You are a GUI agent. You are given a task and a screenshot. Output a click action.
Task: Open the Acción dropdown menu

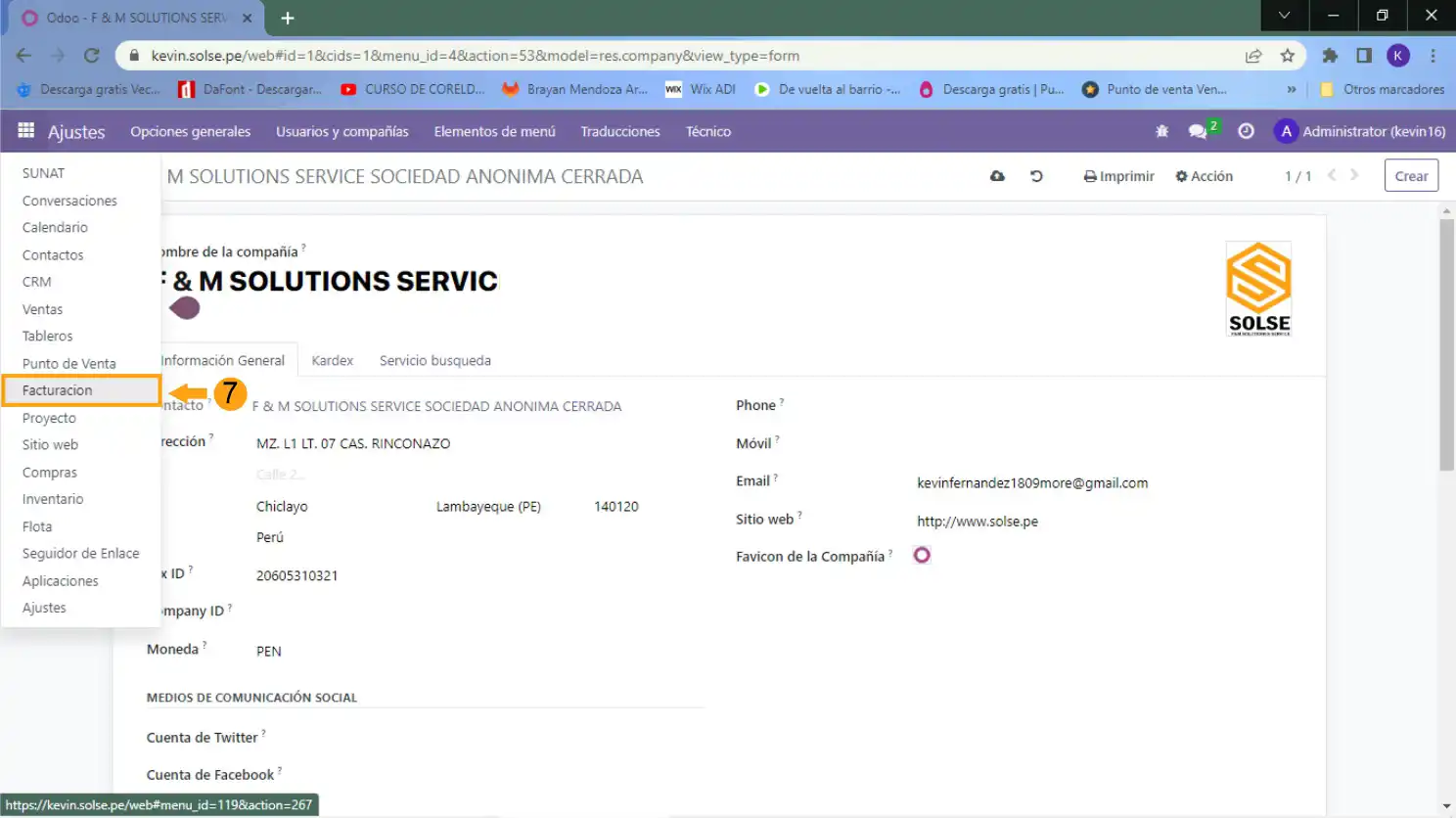(x=1205, y=176)
